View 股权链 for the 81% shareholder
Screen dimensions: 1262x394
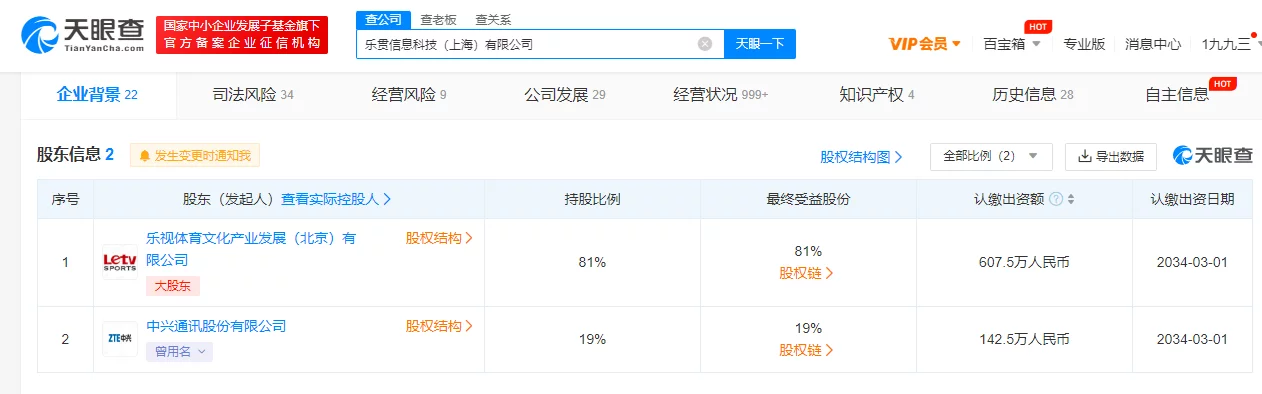807,272
